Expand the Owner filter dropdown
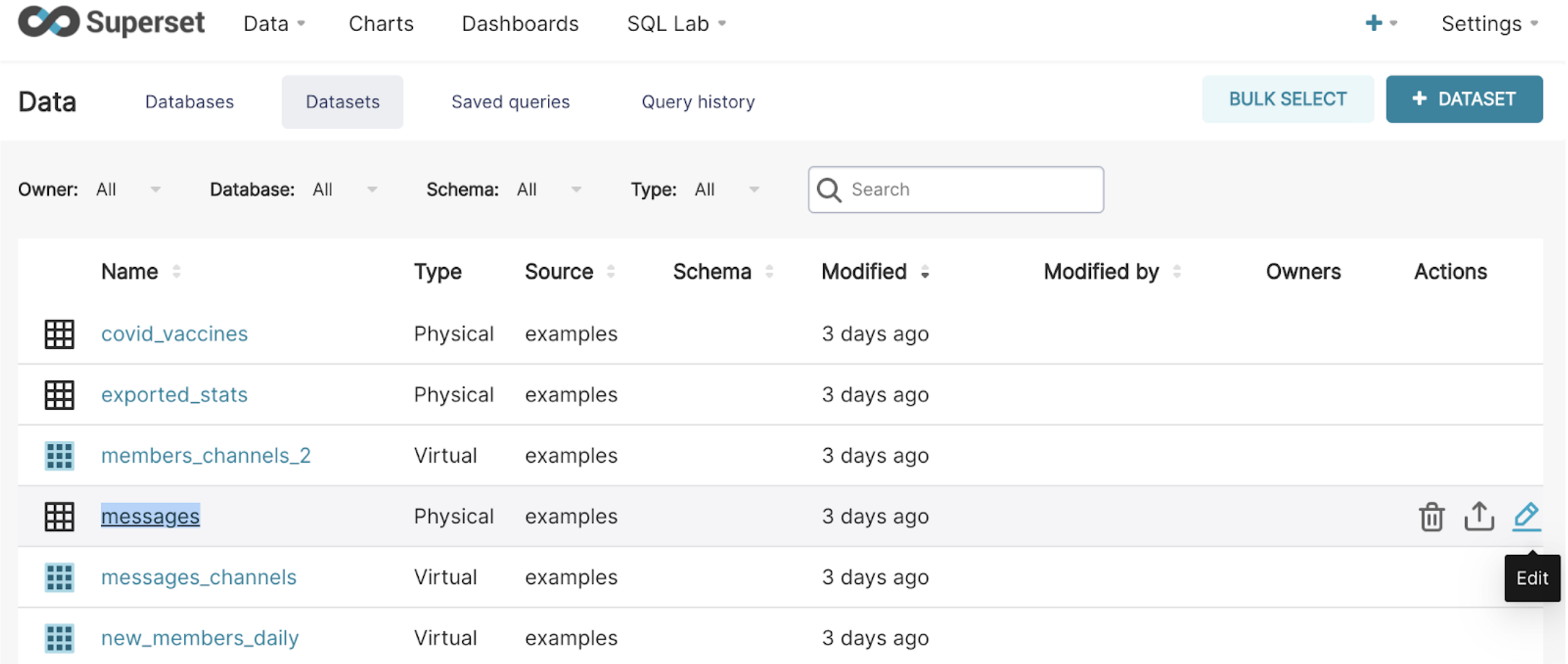This screenshot has width=1568, height=664. 155,190
